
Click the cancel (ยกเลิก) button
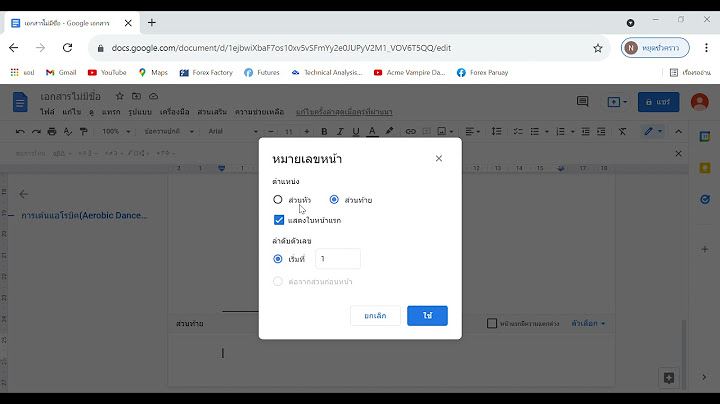tap(375, 316)
